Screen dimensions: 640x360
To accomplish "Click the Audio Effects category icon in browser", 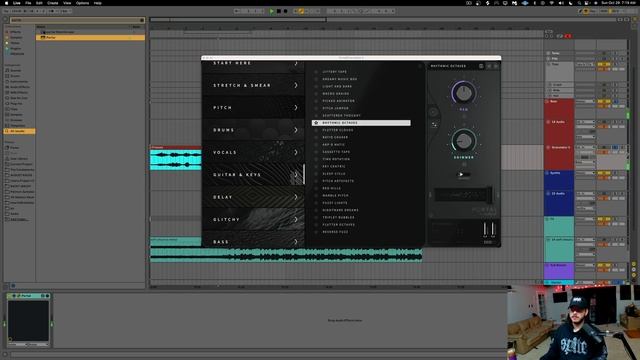I will [x=7, y=87].
